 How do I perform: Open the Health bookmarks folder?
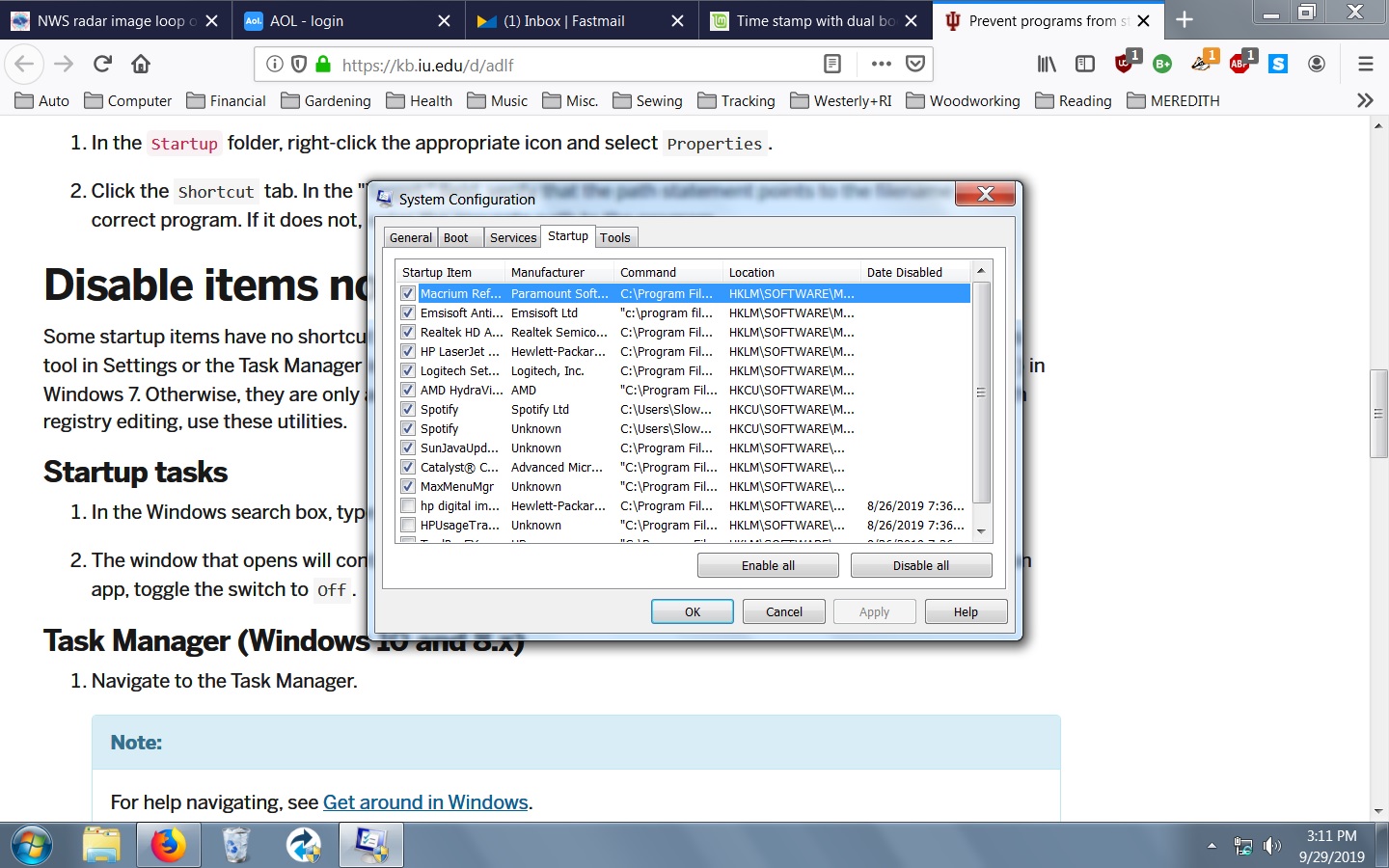click(x=419, y=100)
